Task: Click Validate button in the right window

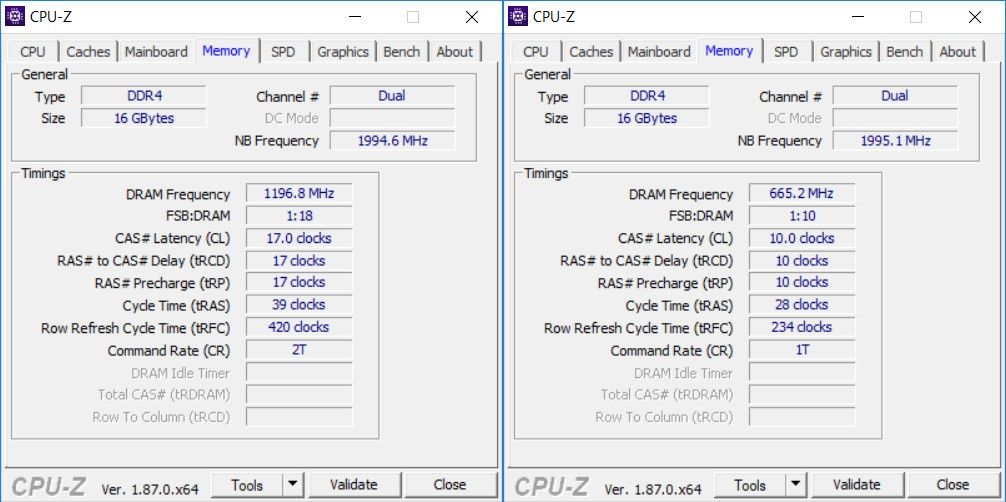Action: (x=857, y=485)
